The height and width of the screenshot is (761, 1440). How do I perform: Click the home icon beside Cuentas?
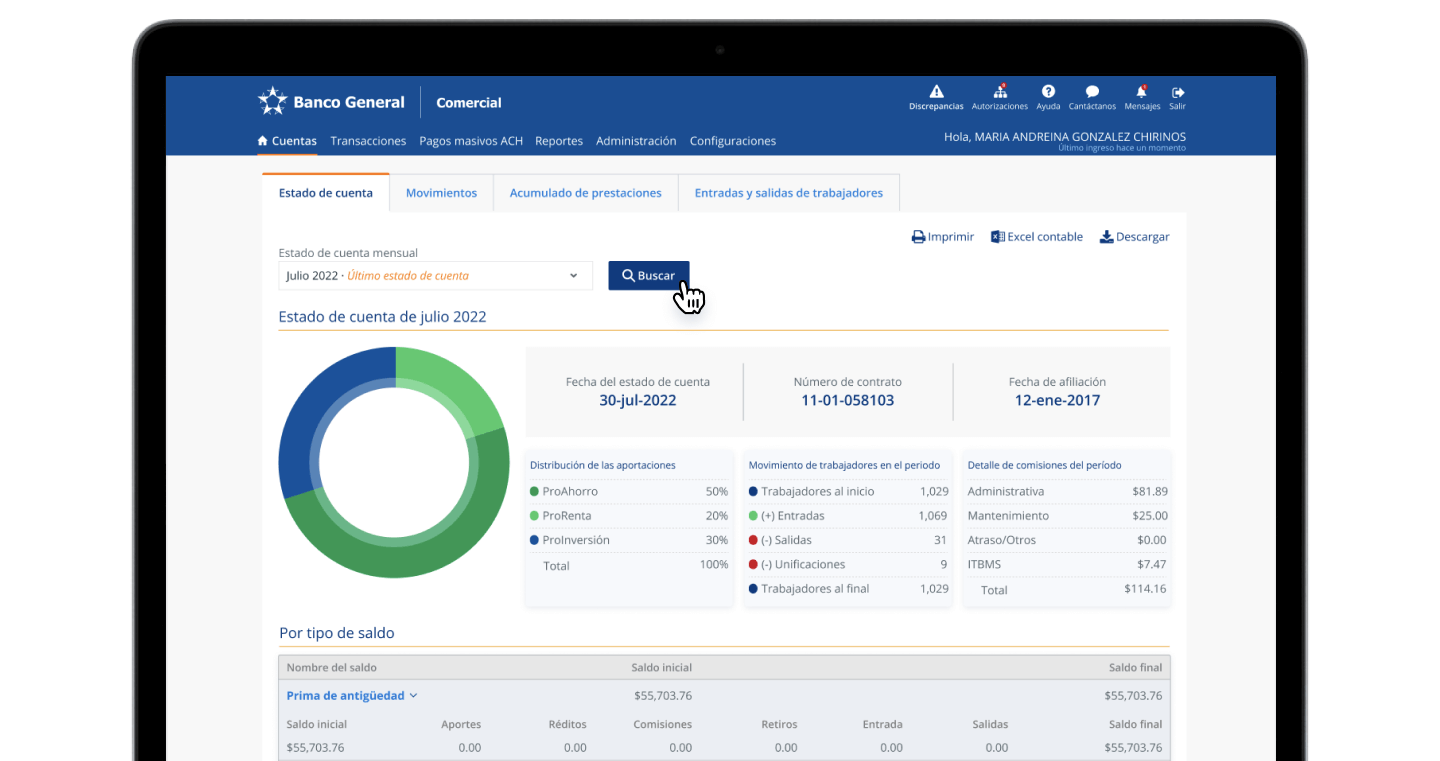click(x=263, y=141)
